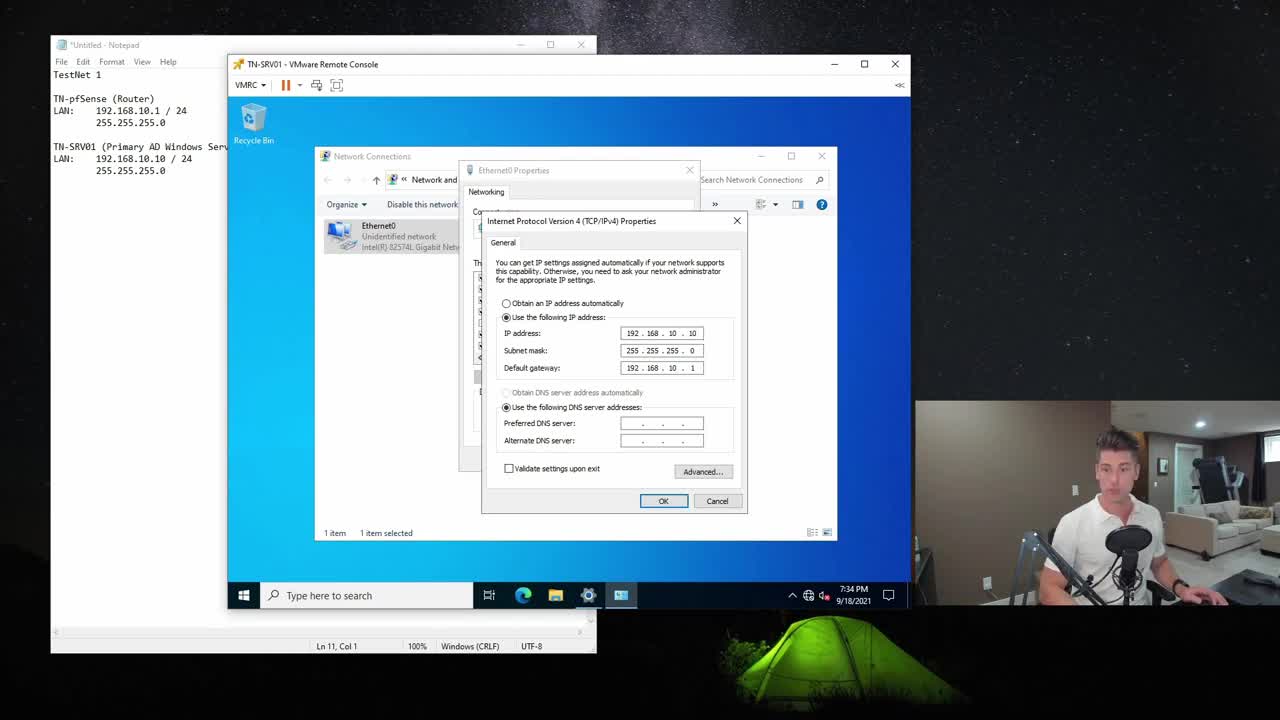Screen dimensions: 1280x720
Task: Click the Preferred DNS server field
Action: [662, 424]
